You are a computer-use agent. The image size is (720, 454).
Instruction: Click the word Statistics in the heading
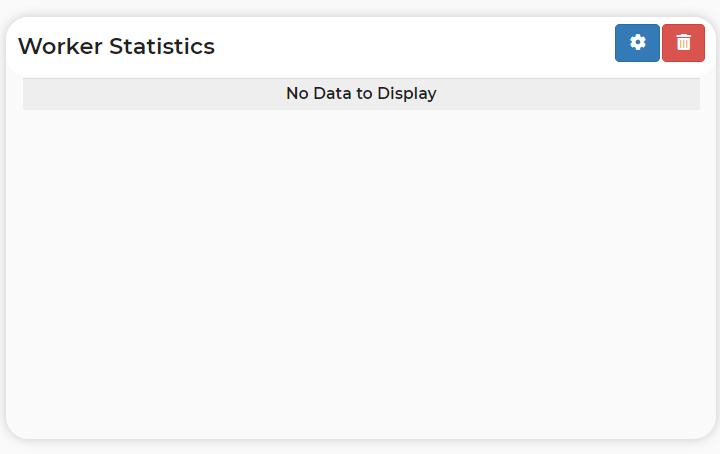point(162,46)
